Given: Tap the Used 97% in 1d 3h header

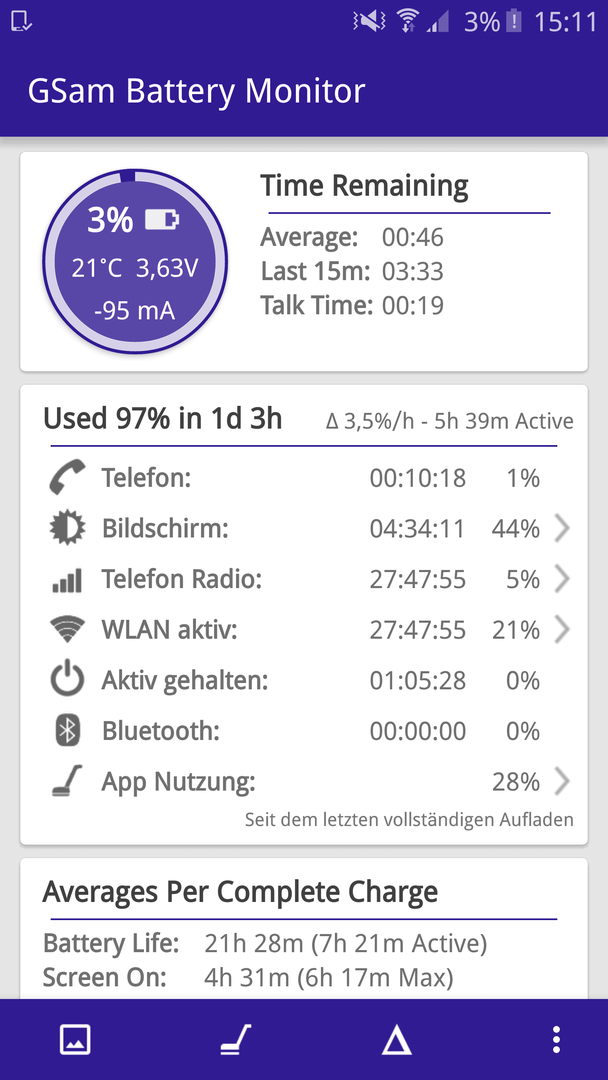Looking at the screenshot, I should tap(163, 418).
